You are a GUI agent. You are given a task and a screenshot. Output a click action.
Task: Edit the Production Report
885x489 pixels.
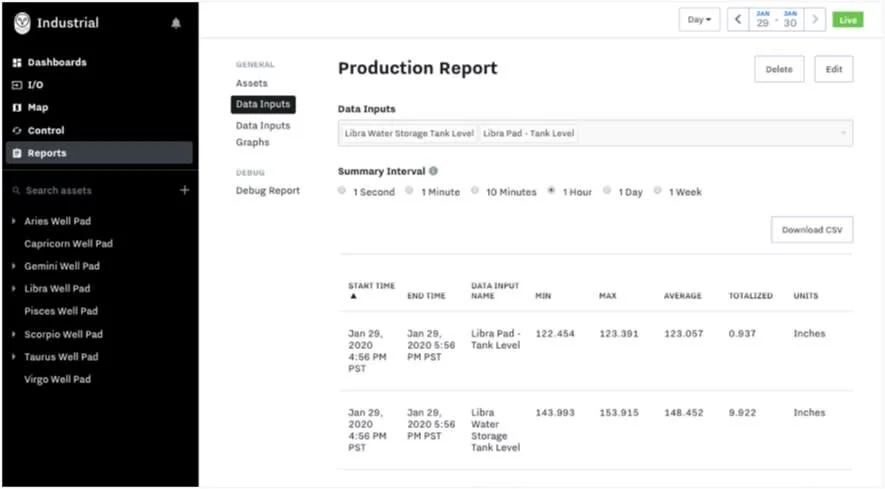pos(834,69)
